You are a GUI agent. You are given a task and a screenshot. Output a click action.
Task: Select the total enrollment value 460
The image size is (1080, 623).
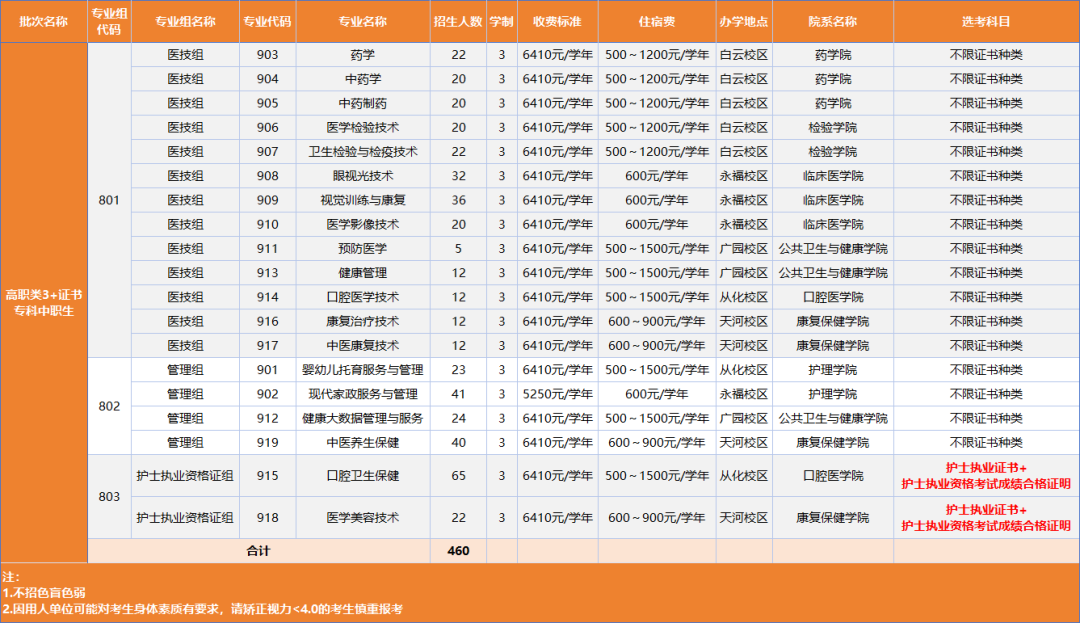(x=458, y=551)
